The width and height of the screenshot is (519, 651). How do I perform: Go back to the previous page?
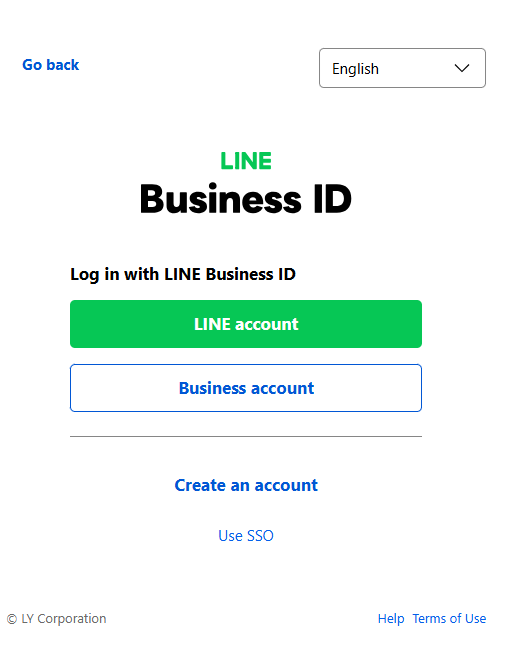51,65
